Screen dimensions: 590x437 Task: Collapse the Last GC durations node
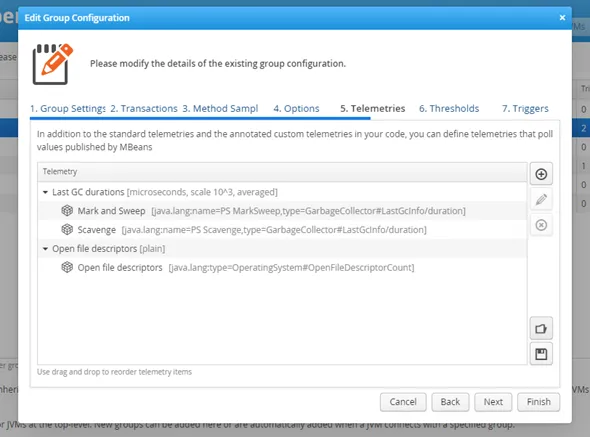tap(45, 192)
